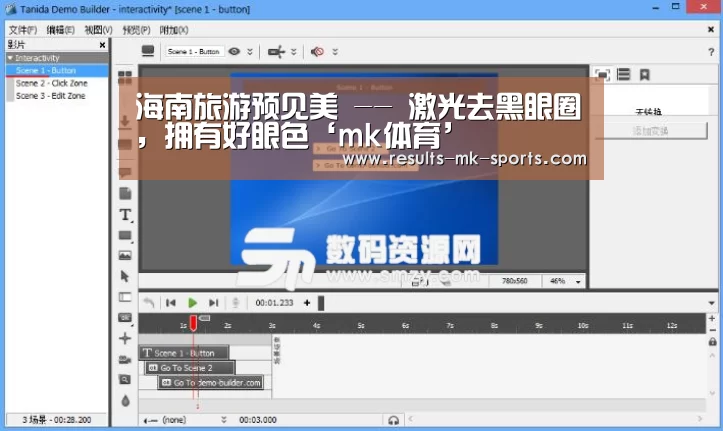723x431 pixels.
Task: Select Scene 2 - Click Zone in tree
Action: coord(51,83)
